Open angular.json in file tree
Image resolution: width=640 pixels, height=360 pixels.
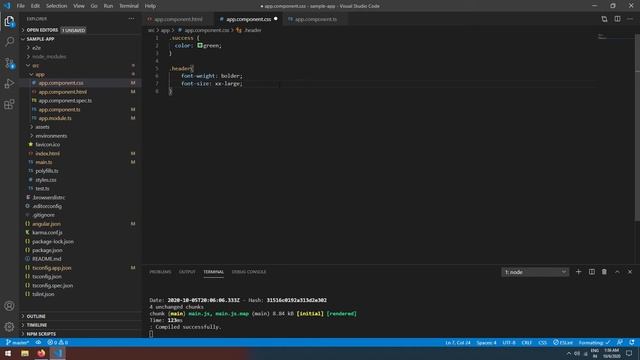80,224
